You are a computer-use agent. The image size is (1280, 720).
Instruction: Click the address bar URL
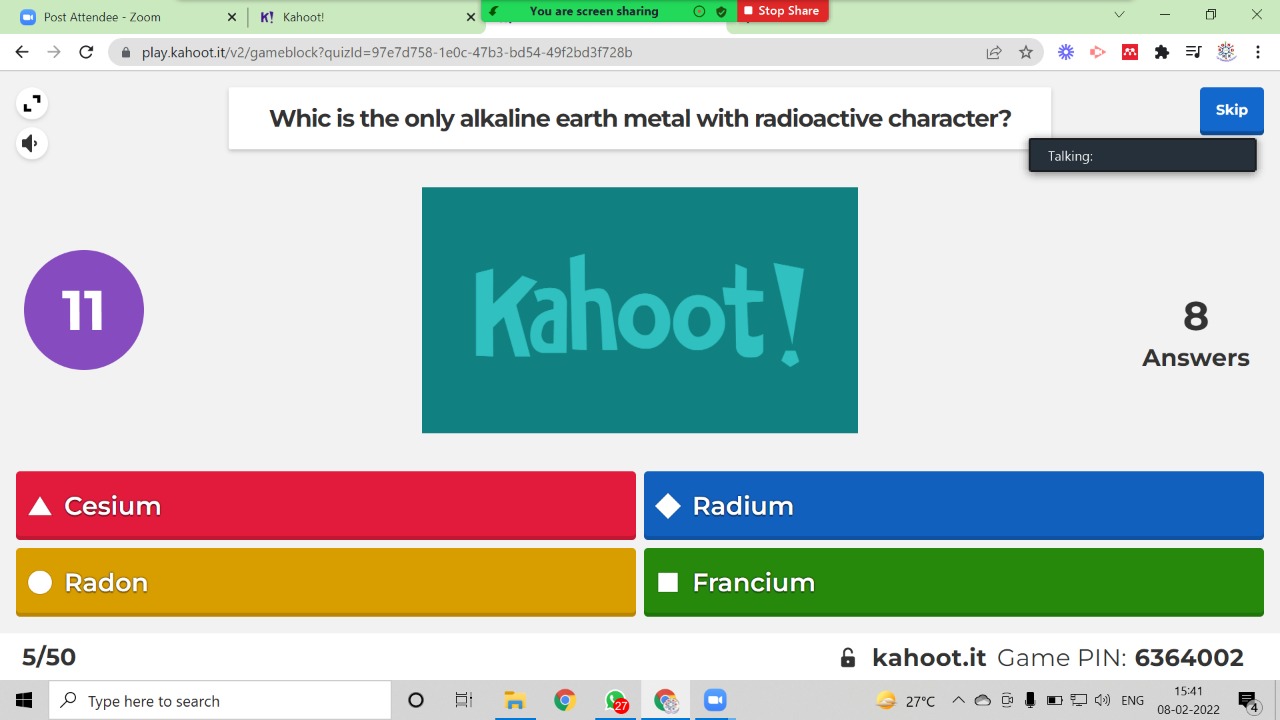tap(387, 52)
